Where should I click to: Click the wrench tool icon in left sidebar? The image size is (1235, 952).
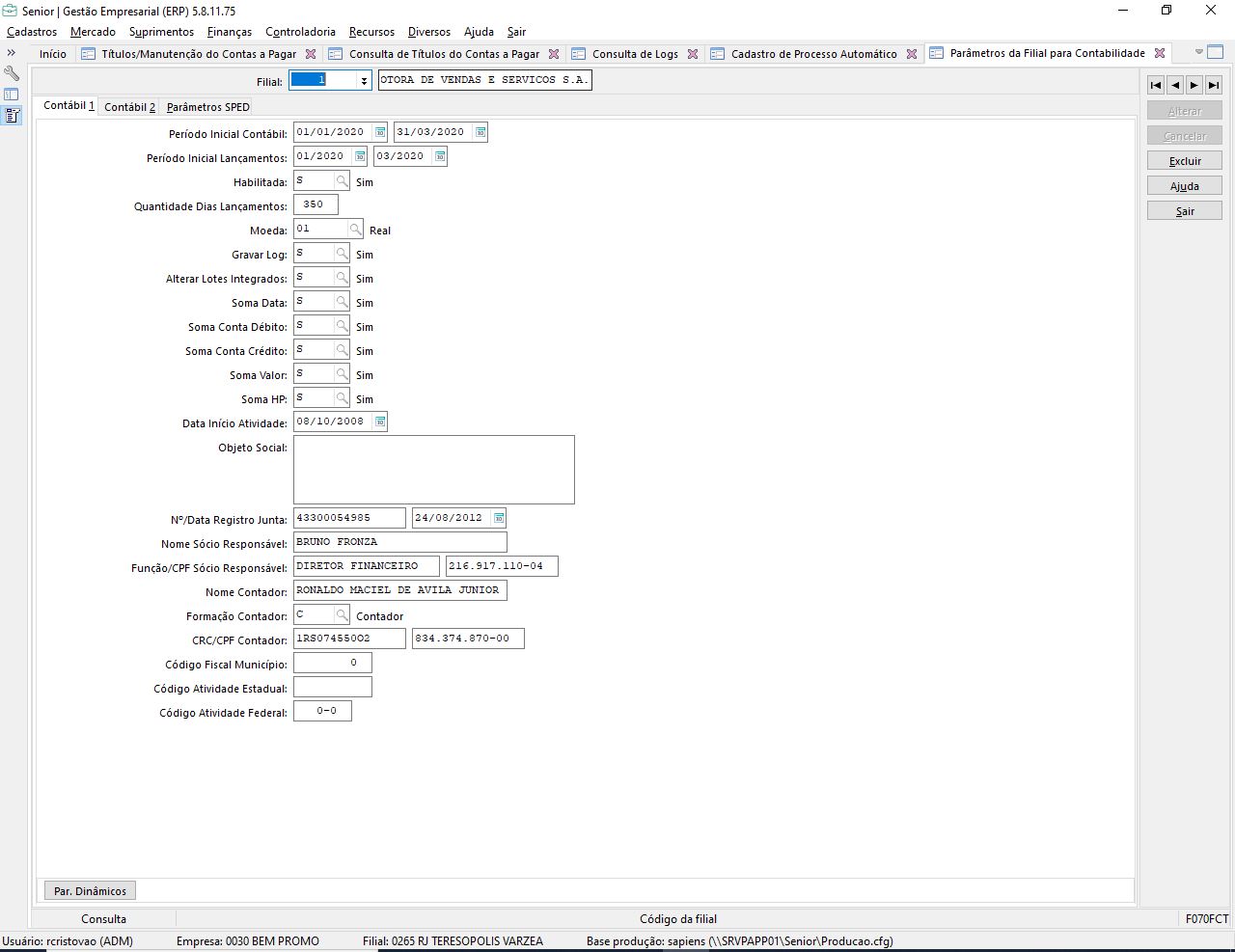coord(12,73)
